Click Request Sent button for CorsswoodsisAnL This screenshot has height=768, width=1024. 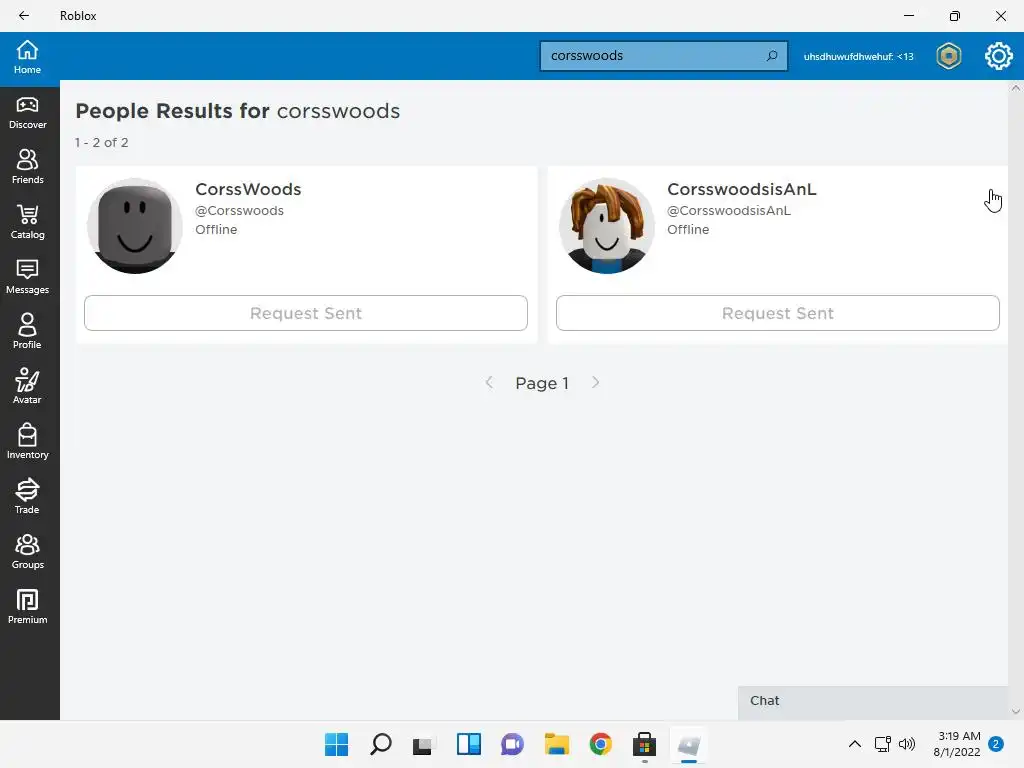pos(778,313)
